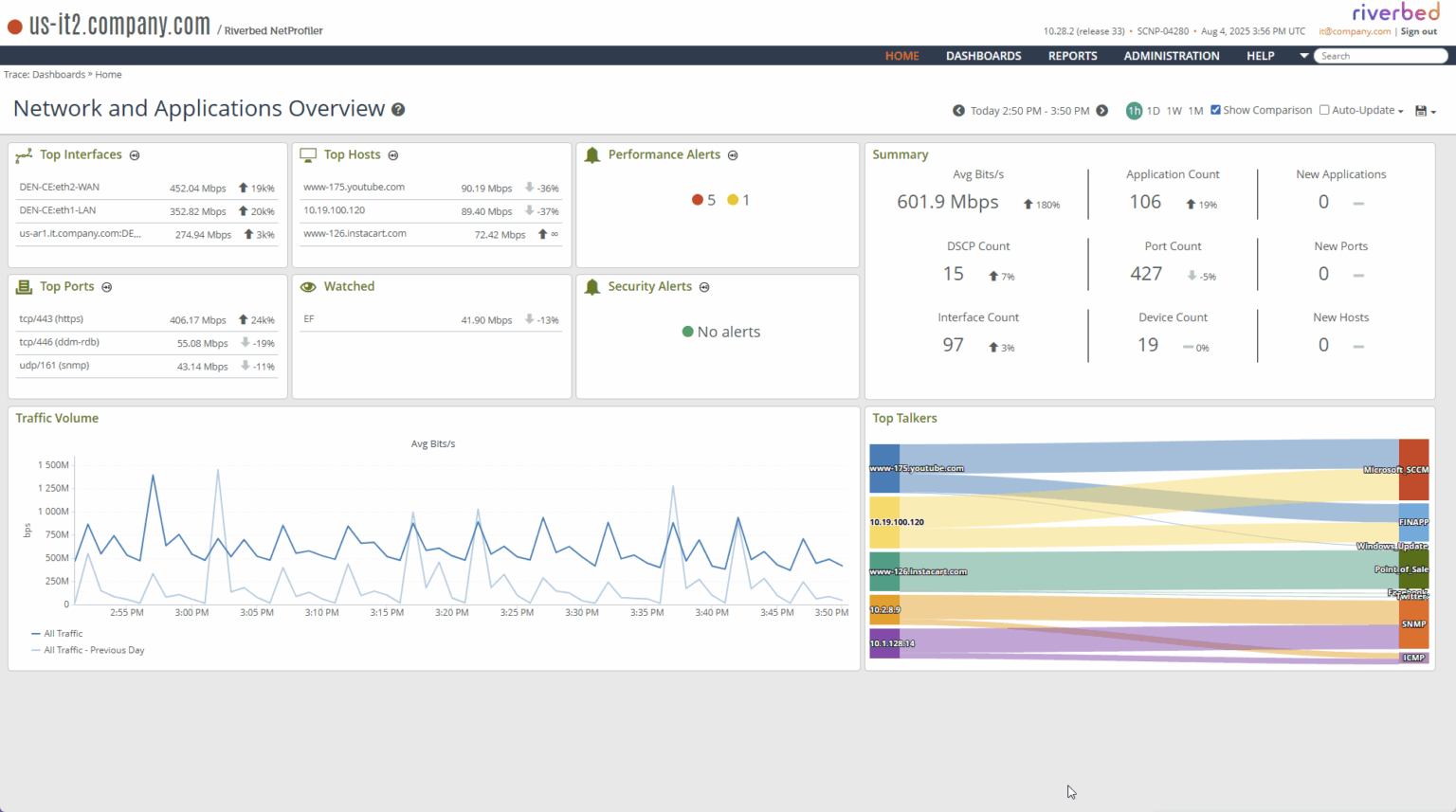Disable the Show Comparison checkbox
Screen dimensions: 1456x812
point(1215,109)
